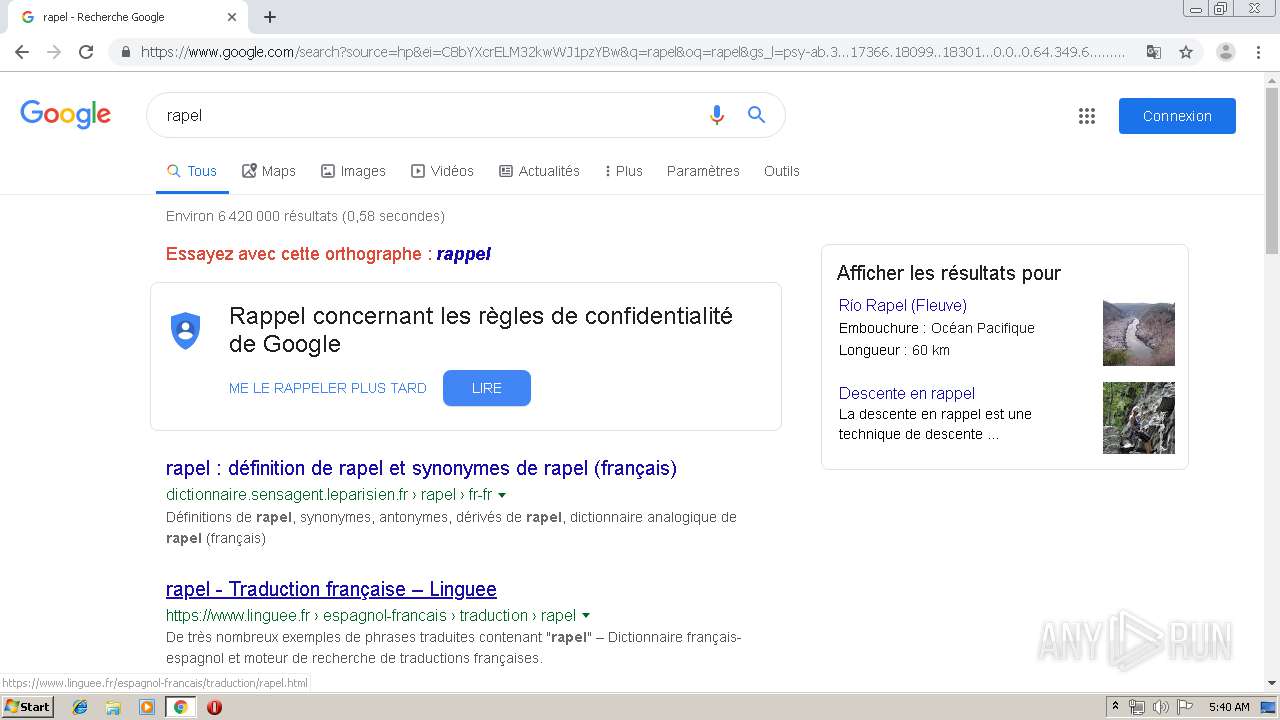Image resolution: width=1280 pixels, height=720 pixels.
Task: Click the Río Rapel river thumbnail
Action: 1139,333
